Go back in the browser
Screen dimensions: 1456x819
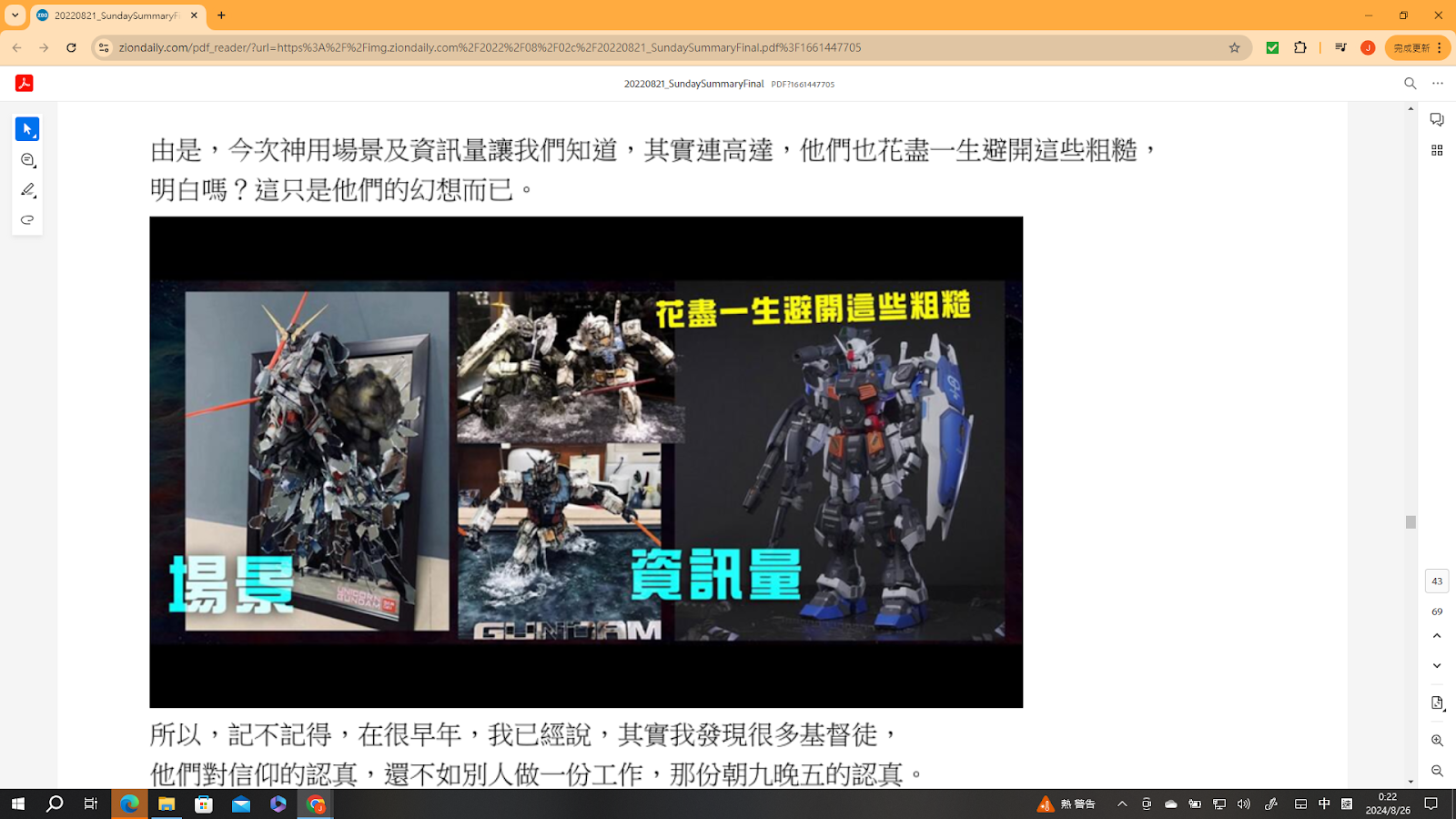(x=16, y=47)
